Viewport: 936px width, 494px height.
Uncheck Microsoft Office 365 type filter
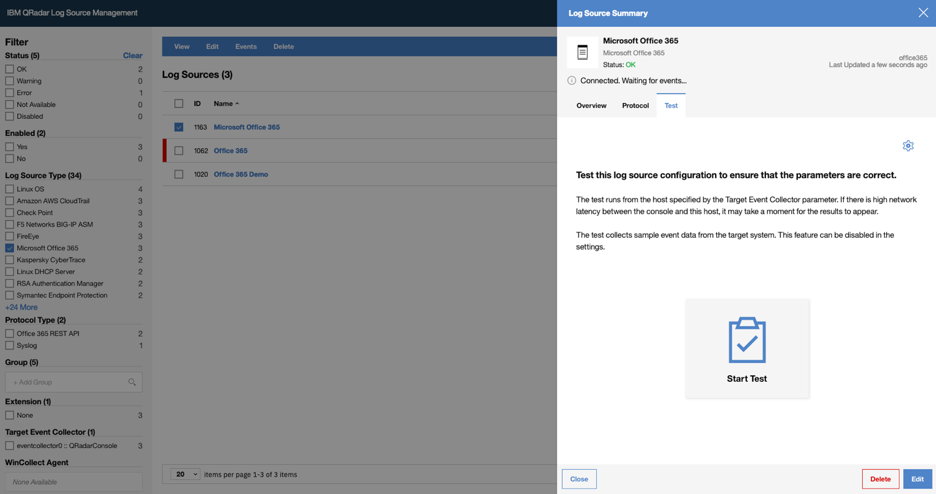coord(10,248)
